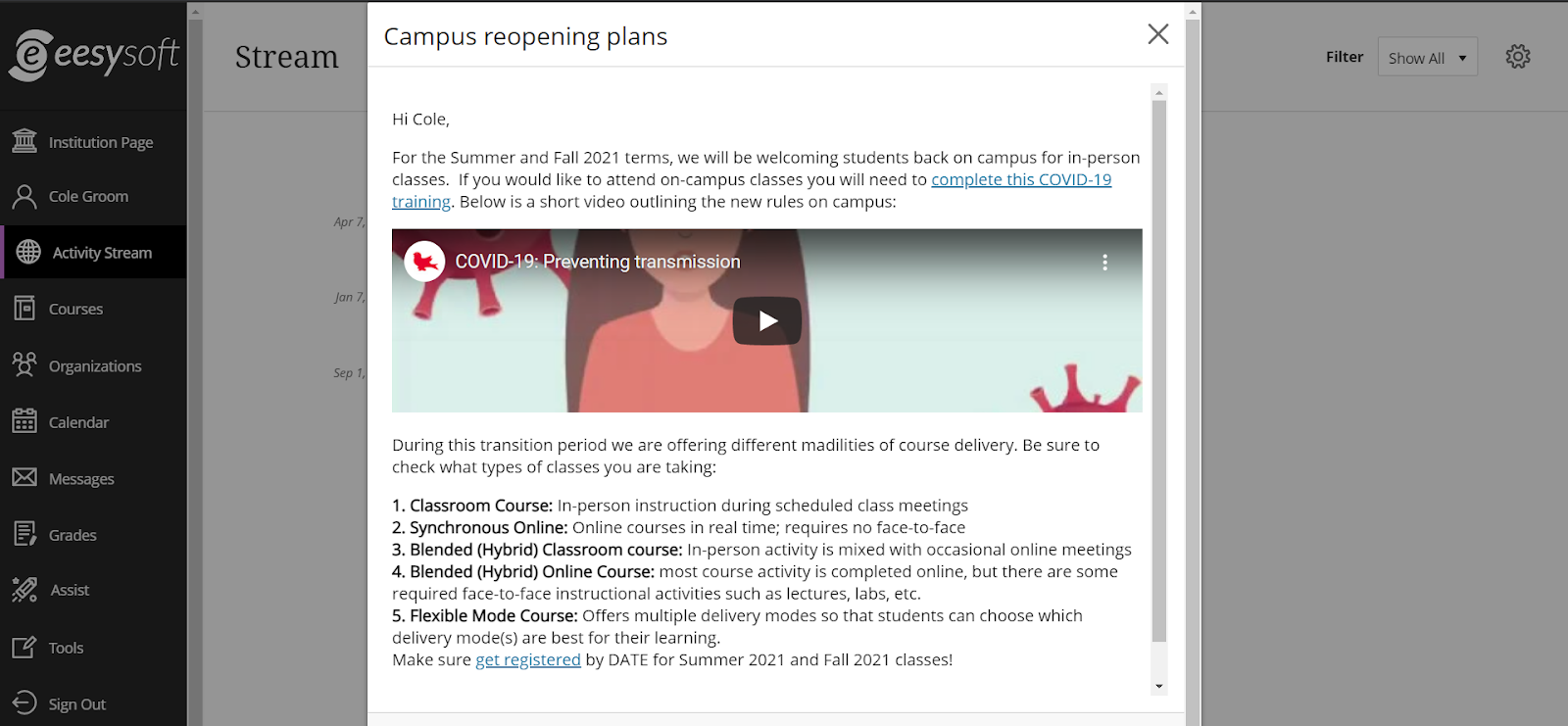Open the video's three-dot options menu

click(x=1104, y=263)
